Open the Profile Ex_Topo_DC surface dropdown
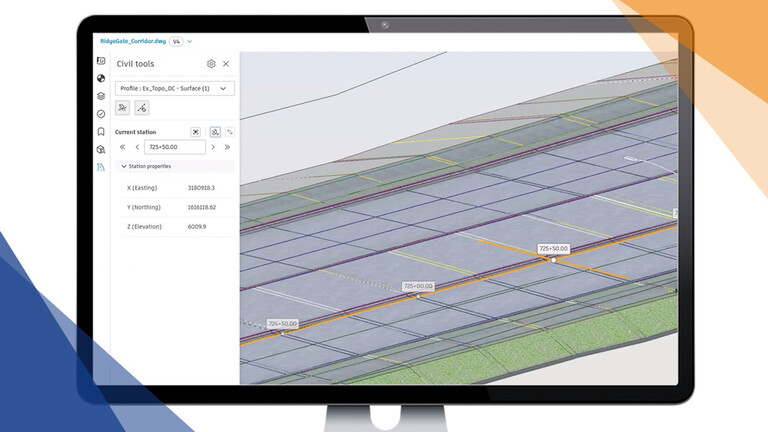The image size is (768, 432). (174, 89)
